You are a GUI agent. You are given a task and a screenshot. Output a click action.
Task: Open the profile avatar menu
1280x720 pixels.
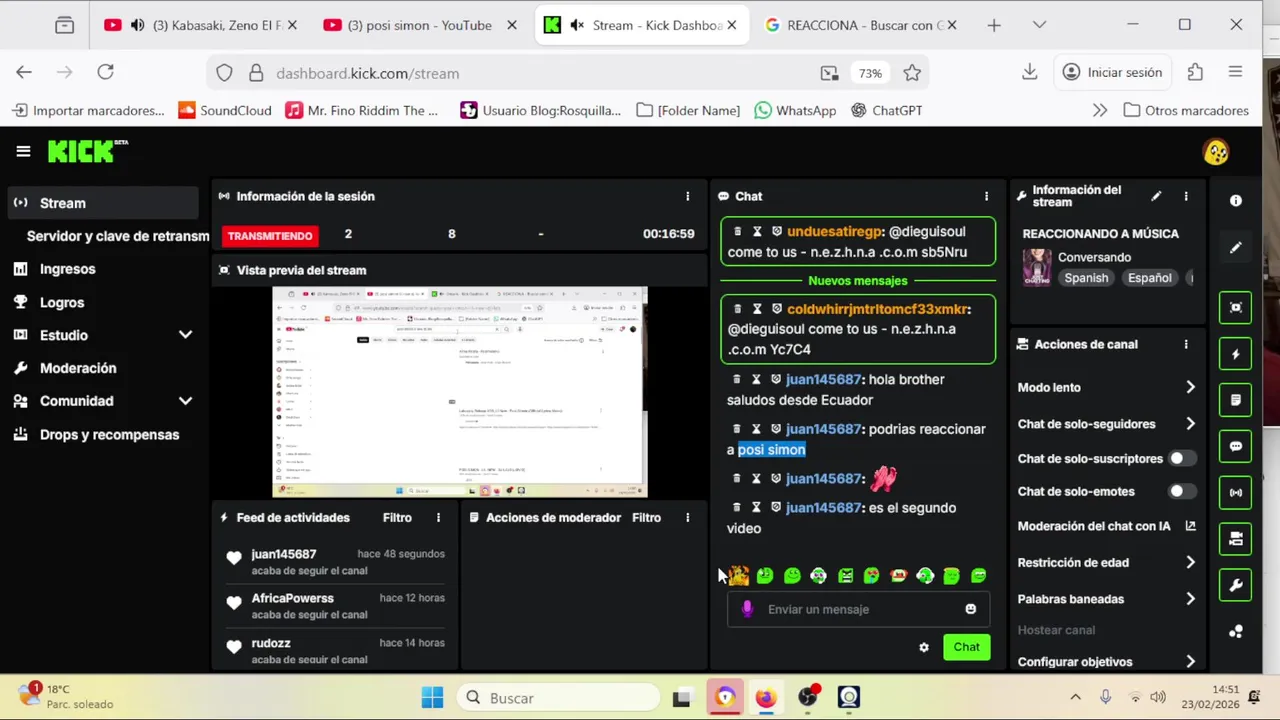[1216, 152]
